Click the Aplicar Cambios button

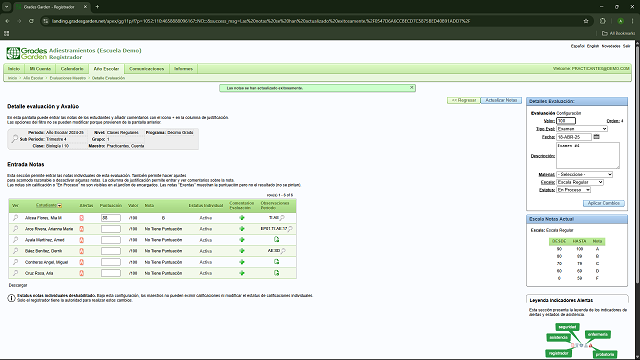point(604,203)
